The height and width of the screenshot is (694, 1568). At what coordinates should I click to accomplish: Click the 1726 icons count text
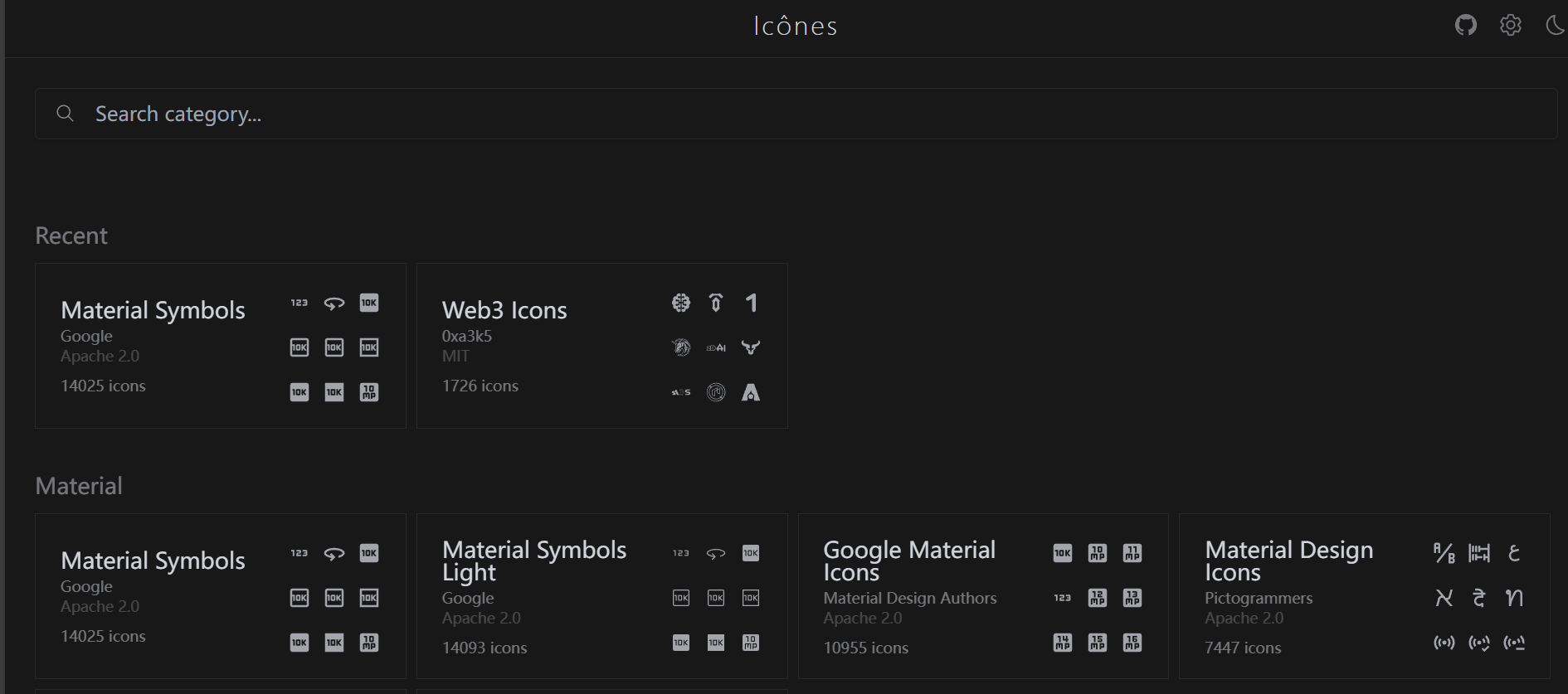pyautogui.click(x=480, y=386)
